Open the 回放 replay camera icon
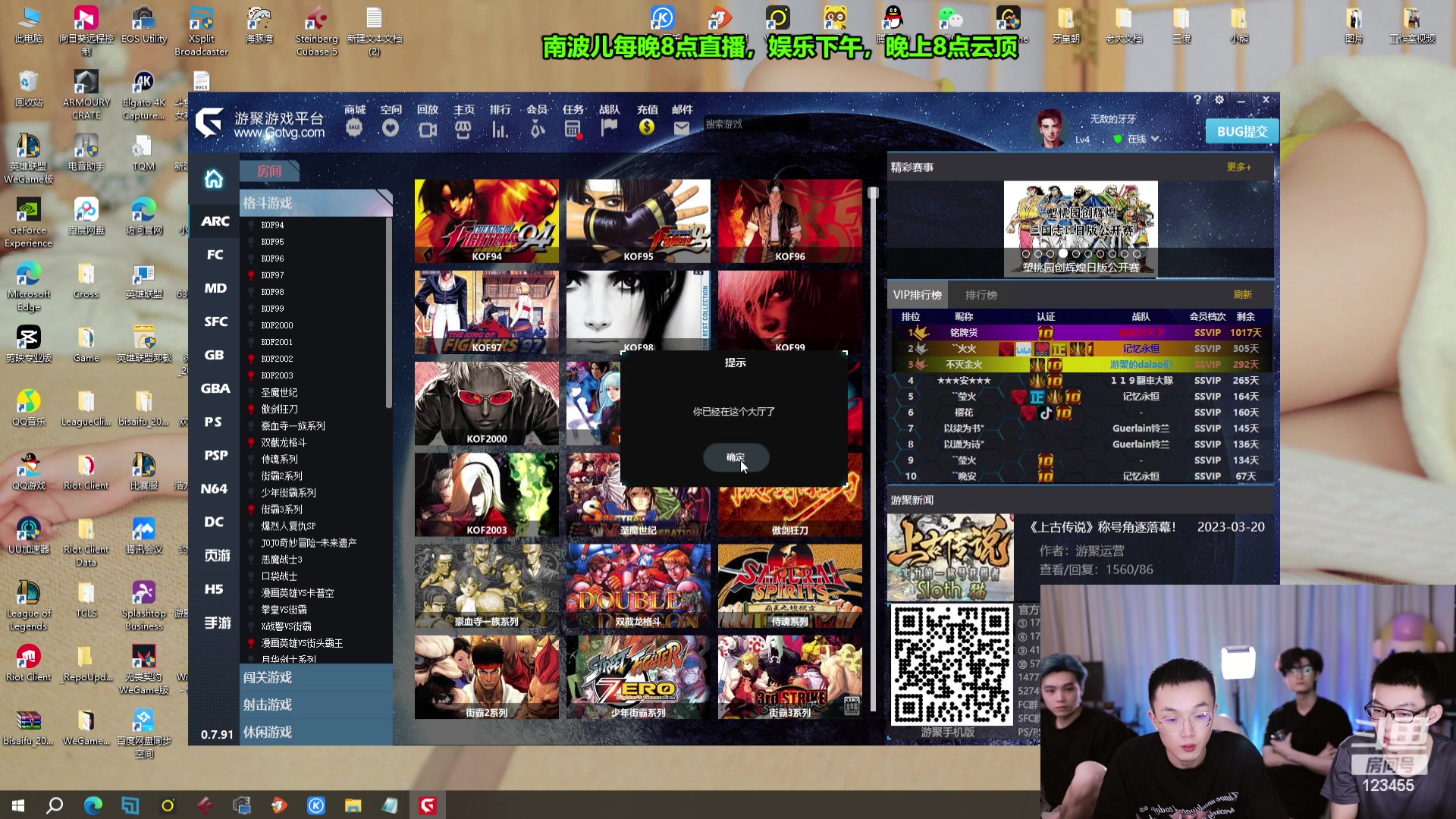The image size is (1456, 819). [x=428, y=129]
